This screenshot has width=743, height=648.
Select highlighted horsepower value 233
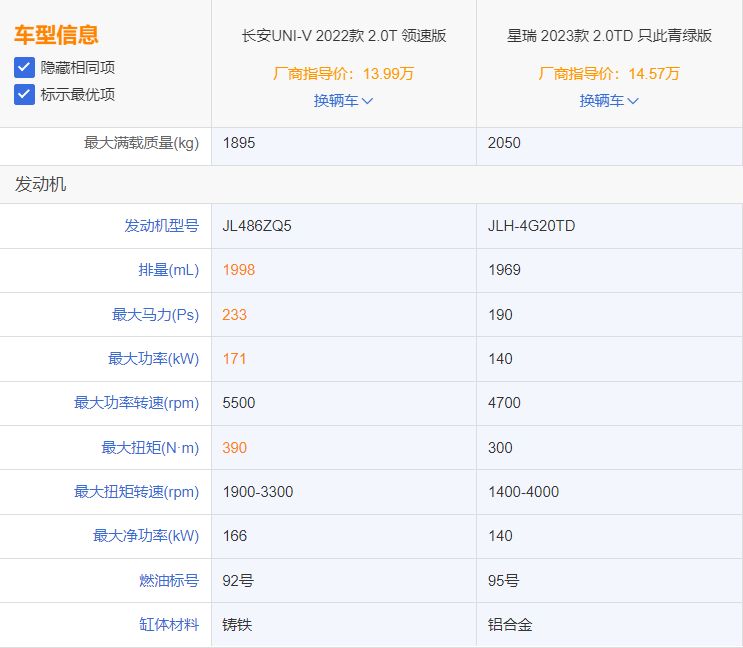pos(235,315)
